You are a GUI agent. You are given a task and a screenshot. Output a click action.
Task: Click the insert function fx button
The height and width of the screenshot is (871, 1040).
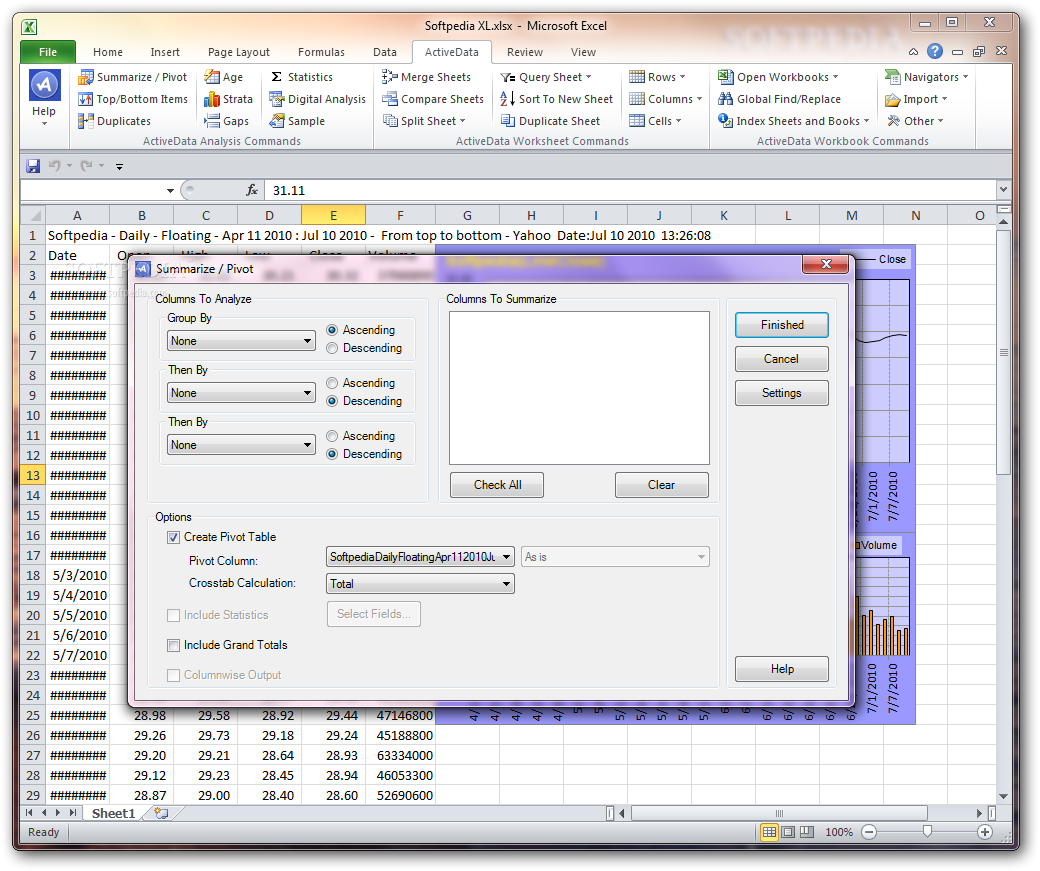coord(251,190)
